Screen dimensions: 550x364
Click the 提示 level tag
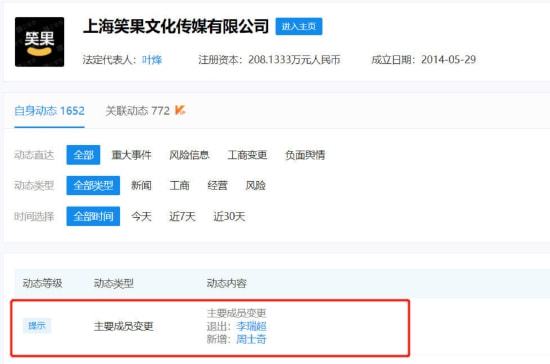[x=37, y=325]
